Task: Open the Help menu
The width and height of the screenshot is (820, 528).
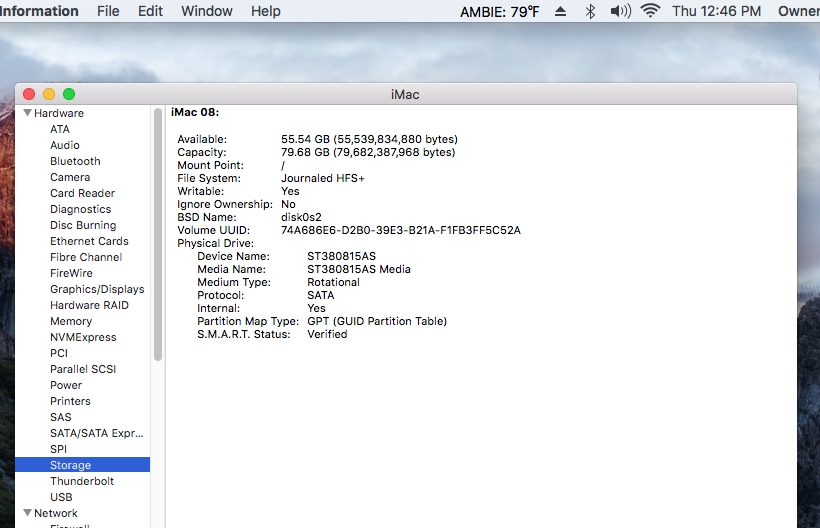Action: pos(266,11)
